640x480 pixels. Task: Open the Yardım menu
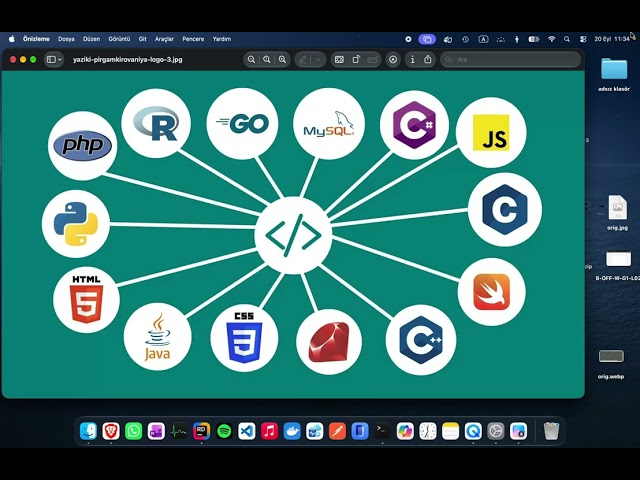click(222, 39)
